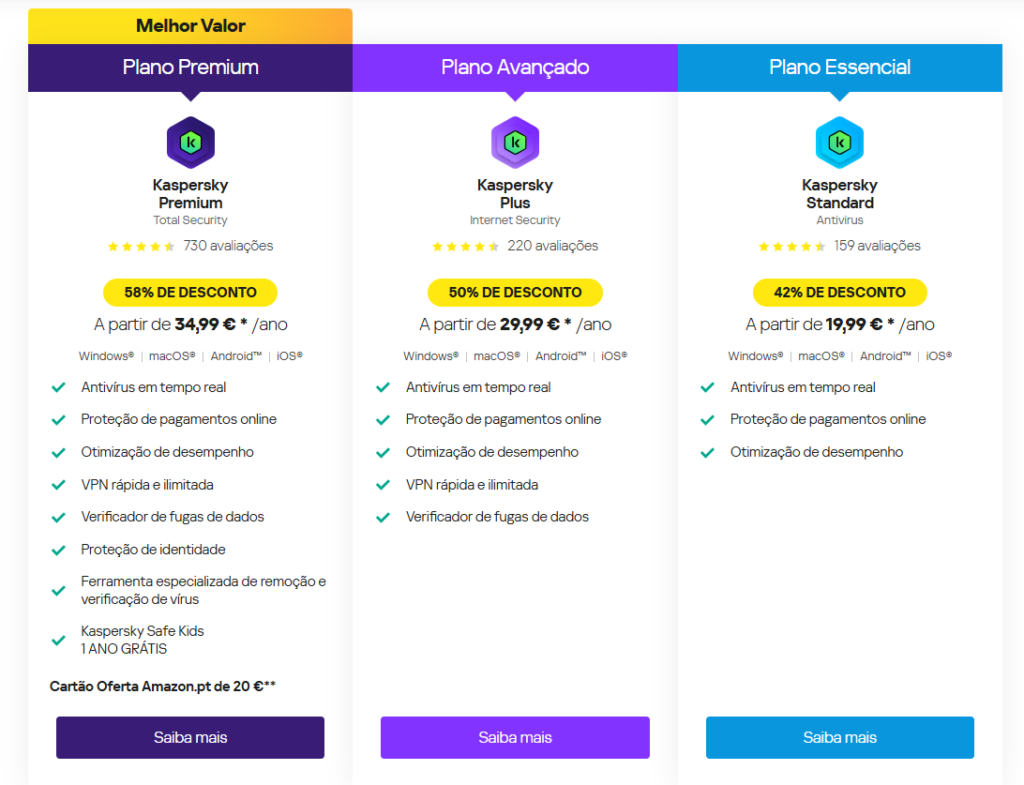This screenshot has width=1024, height=785.
Task: Click checkmark beside Kaspersky Safe Kids
Action: click(x=59, y=640)
